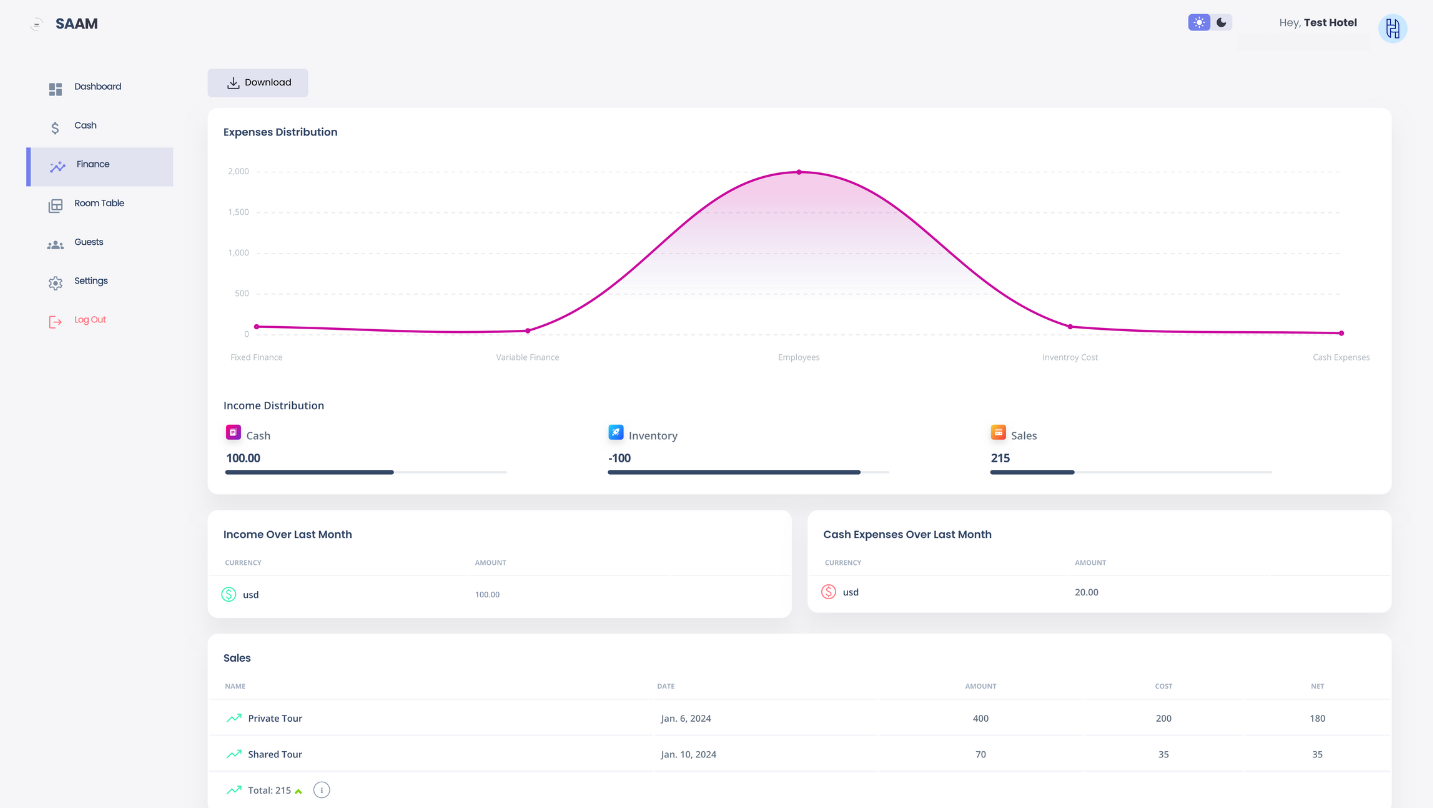Click the info icon beside Total: 215
This screenshot has height=808, width=1433.
[321, 790]
